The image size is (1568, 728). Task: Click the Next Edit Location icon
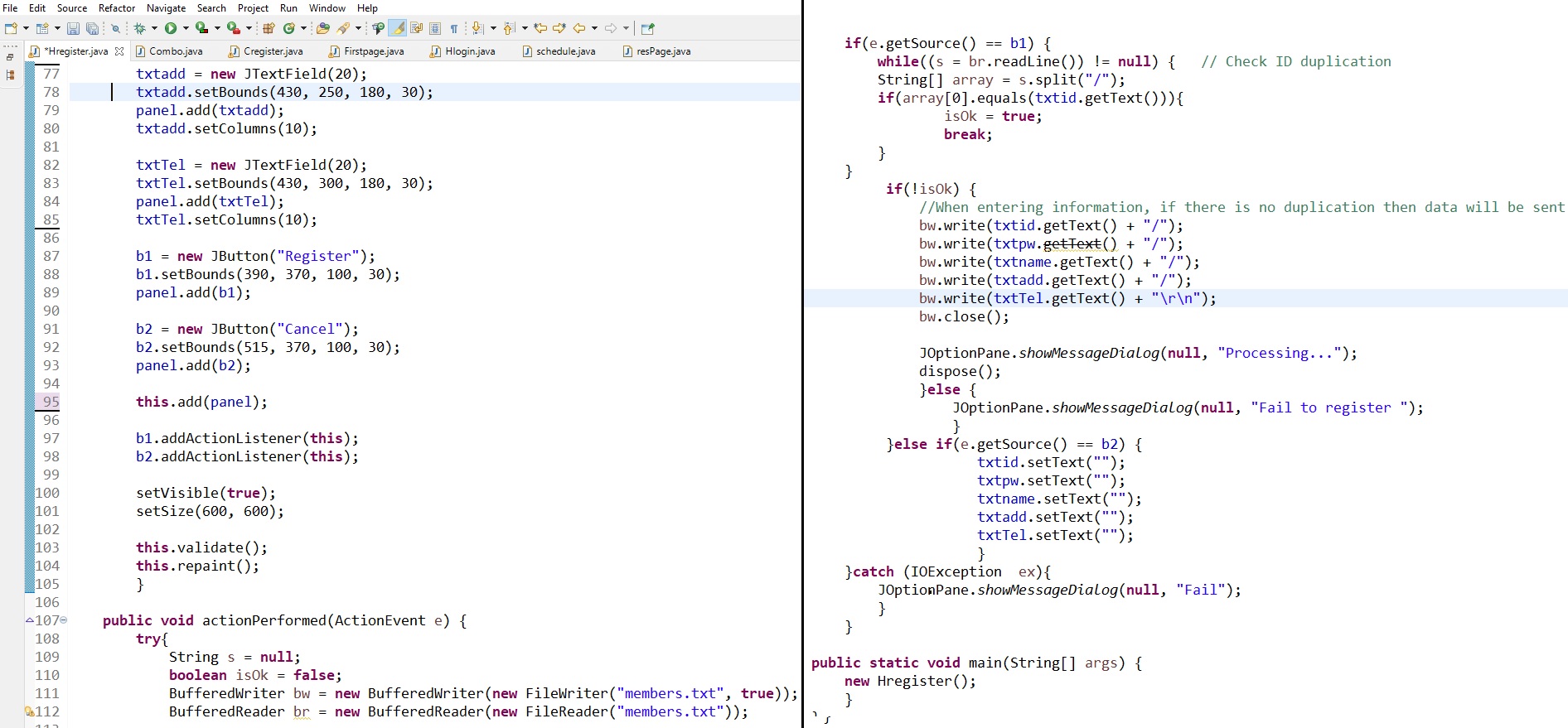point(559,28)
